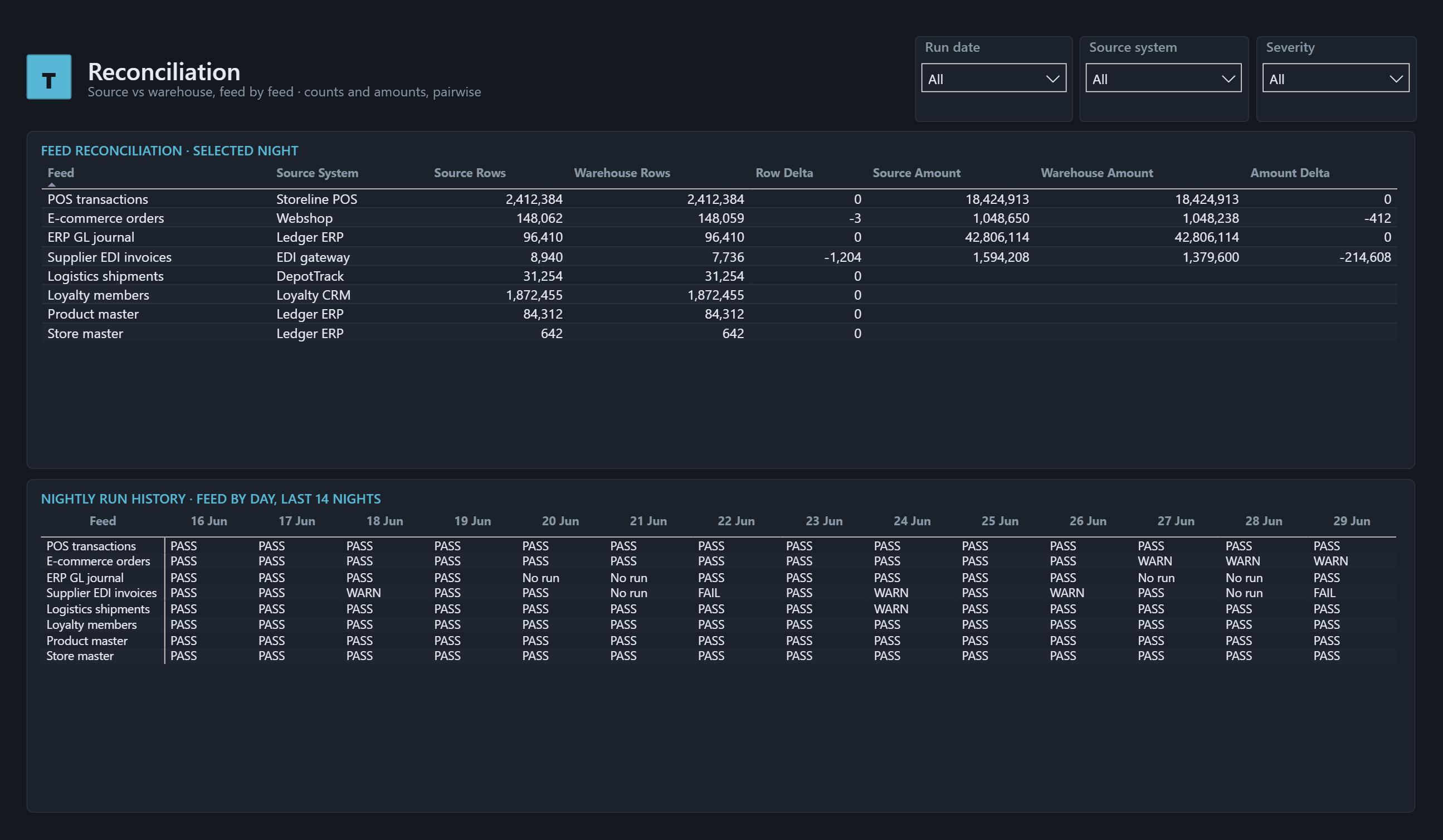Screen dimensions: 1443x840
Task: Click the 1,872,455 source rows value
Action: pyautogui.click(x=534, y=295)
